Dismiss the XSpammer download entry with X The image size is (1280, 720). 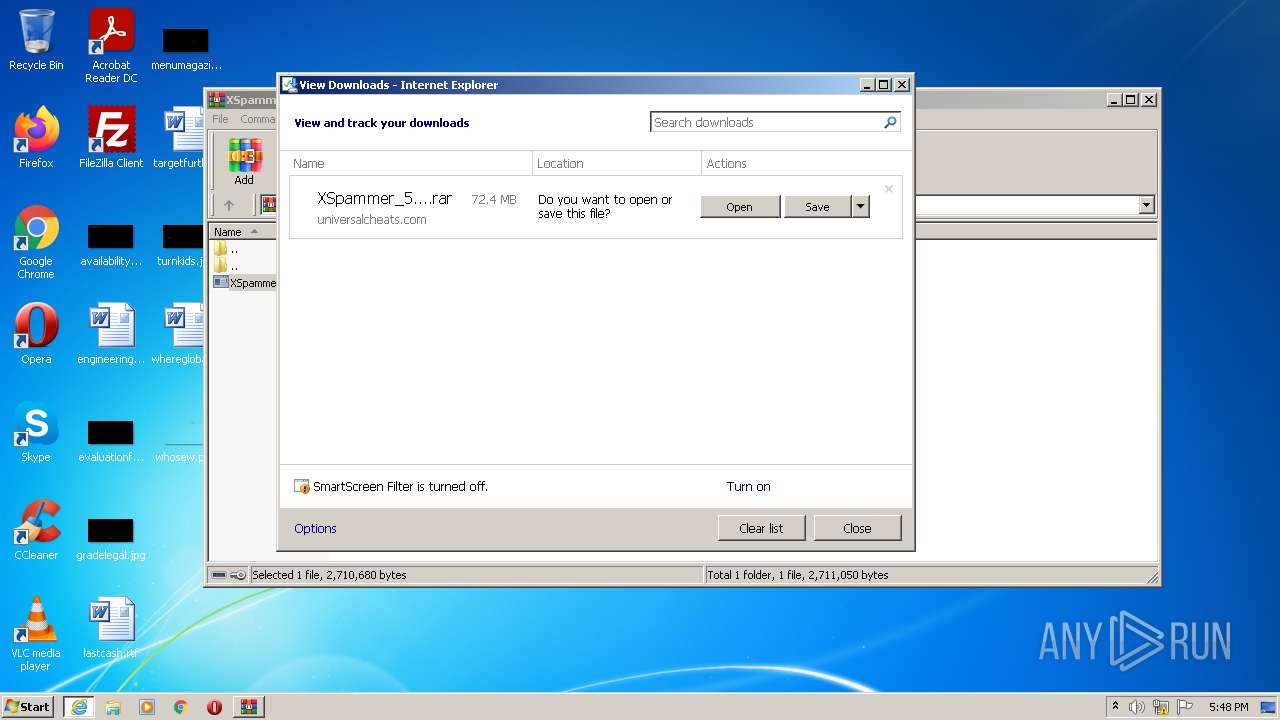(888, 189)
